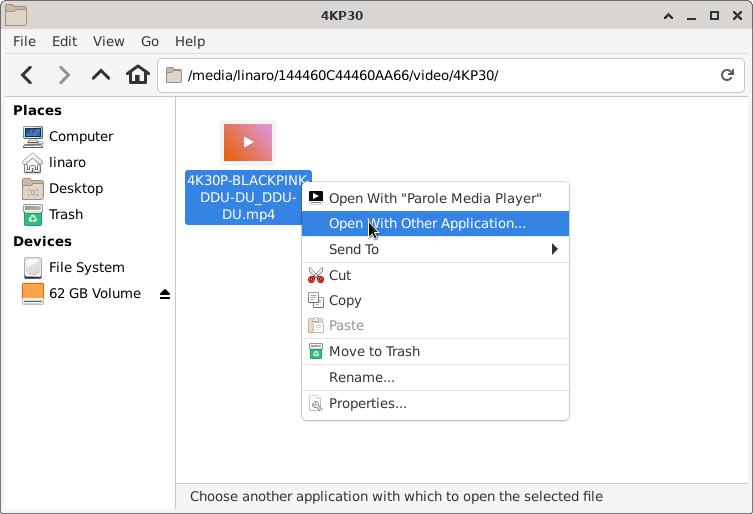Navigate to the parent folder with up arrow

[x=101, y=75]
